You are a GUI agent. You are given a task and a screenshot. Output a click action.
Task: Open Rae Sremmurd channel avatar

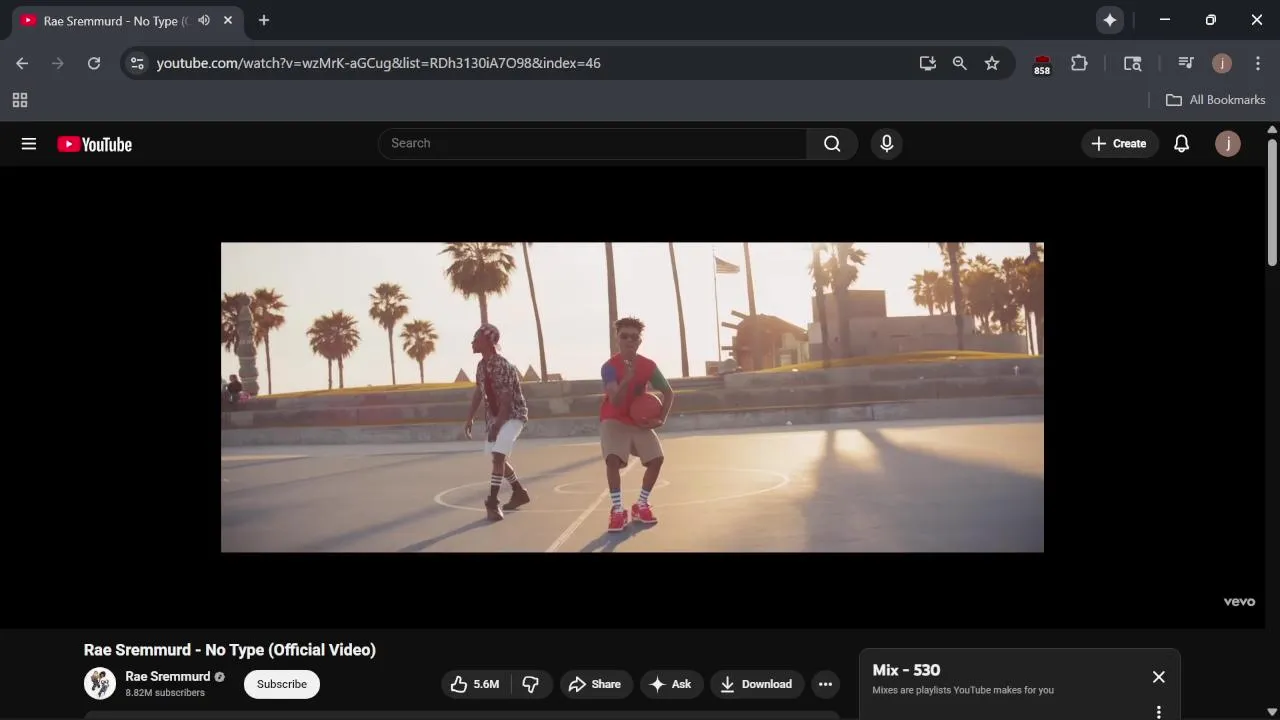[x=100, y=684]
